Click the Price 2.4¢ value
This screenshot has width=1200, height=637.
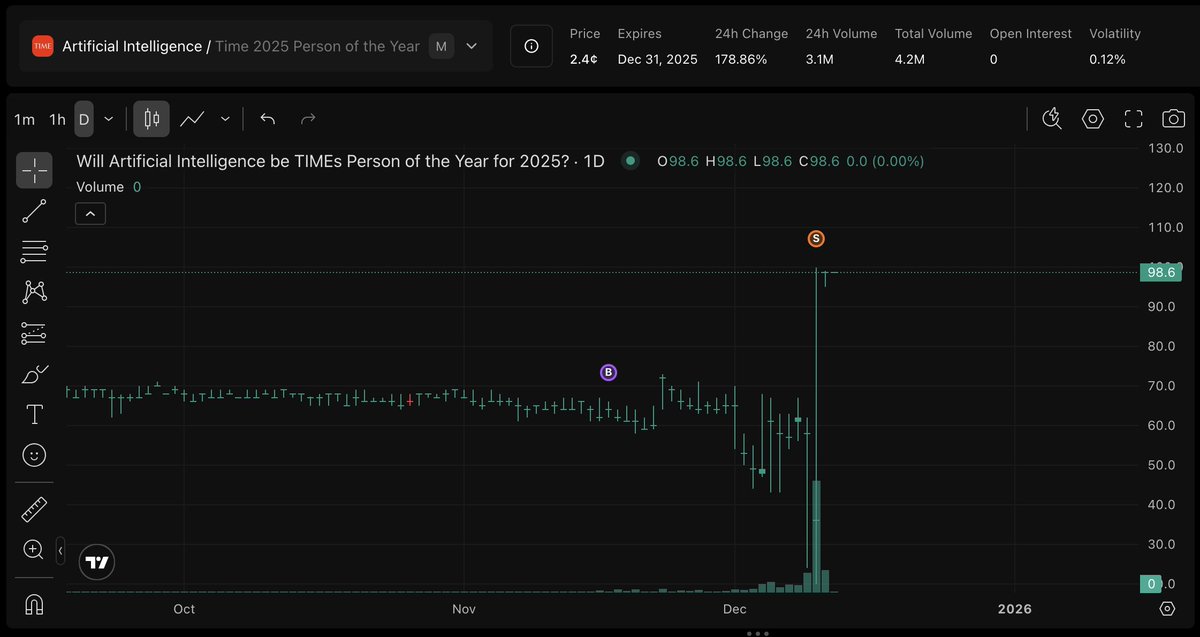pyautogui.click(x=584, y=60)
